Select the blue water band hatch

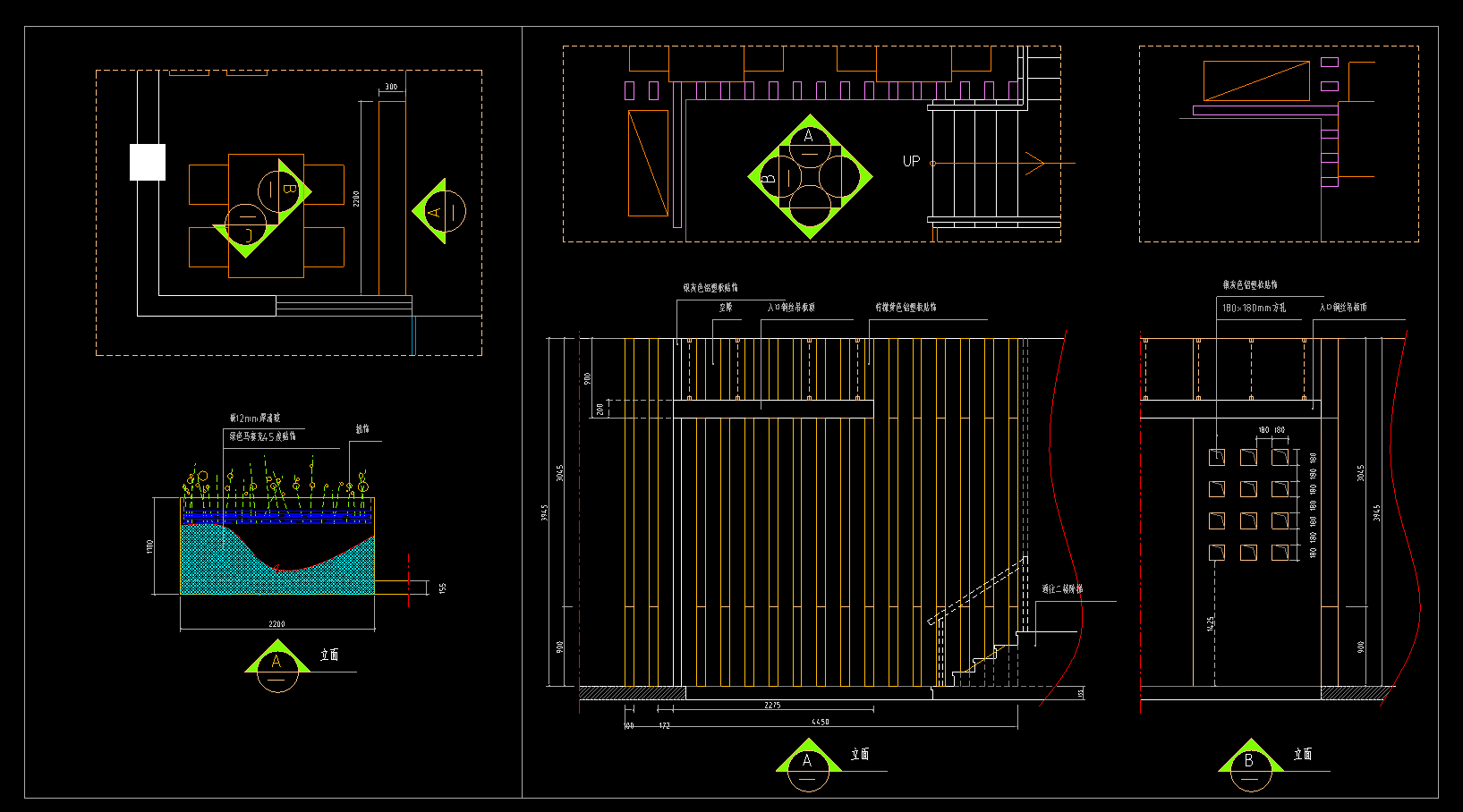click(277, 516)
